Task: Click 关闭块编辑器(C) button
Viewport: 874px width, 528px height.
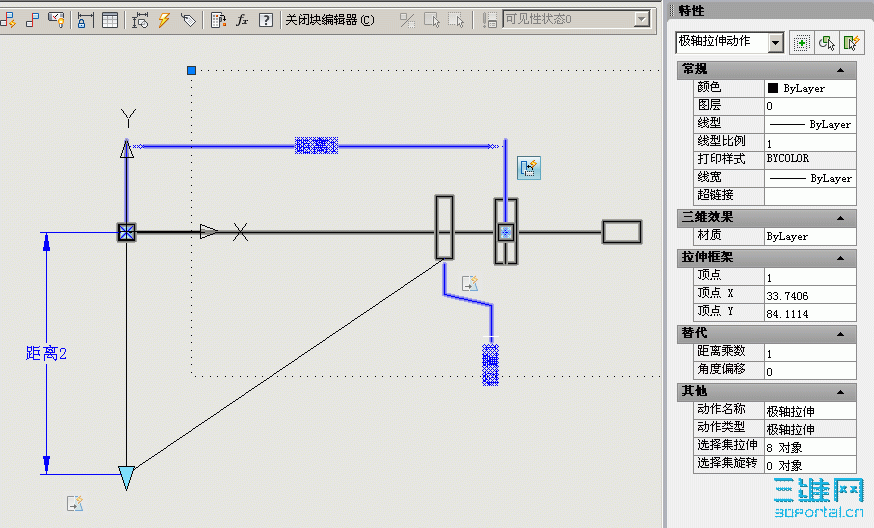Action: pyautogui.click(x=330, y=20)
